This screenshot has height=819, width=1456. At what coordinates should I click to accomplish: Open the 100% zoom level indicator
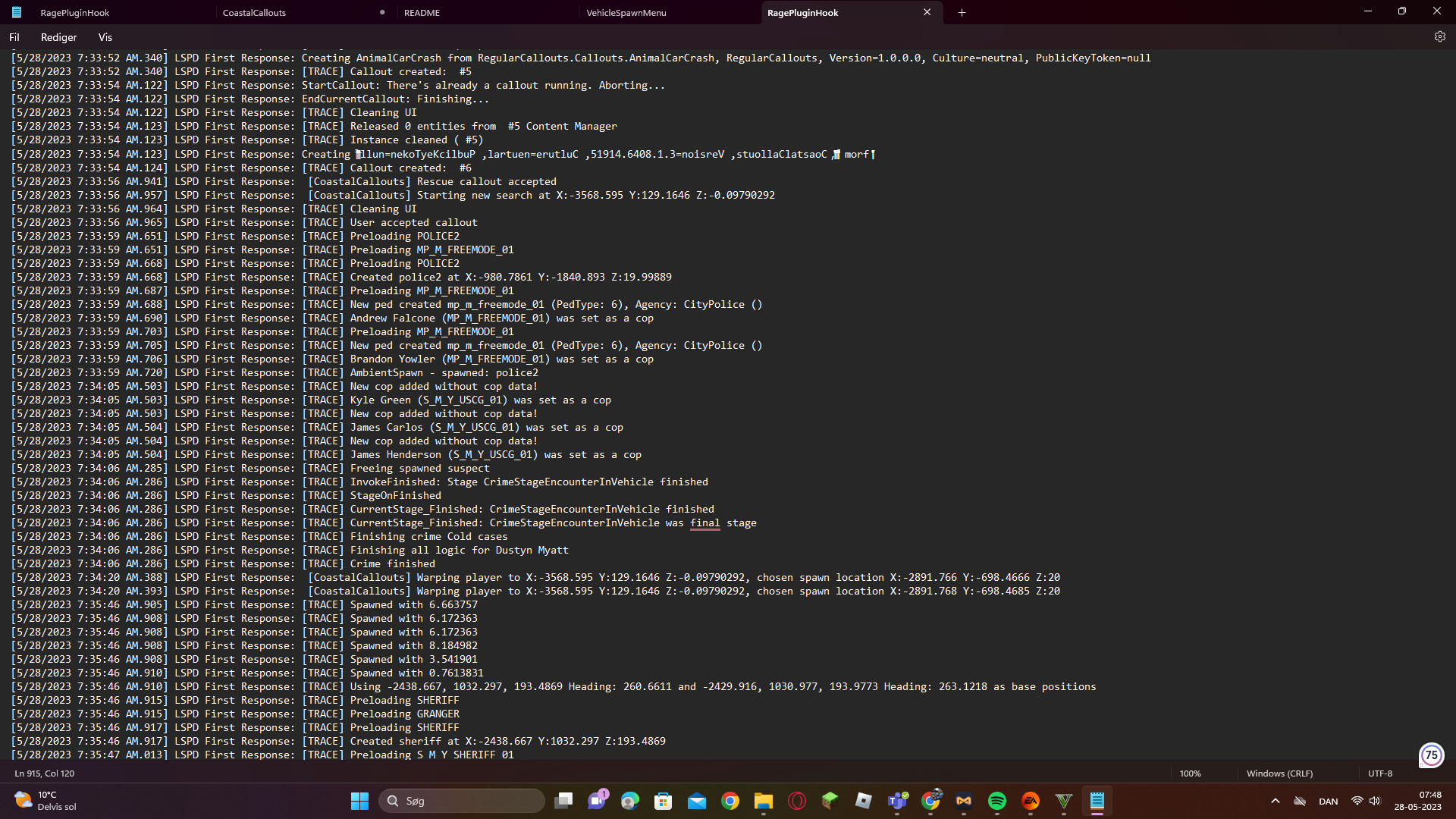point(1190,773)
